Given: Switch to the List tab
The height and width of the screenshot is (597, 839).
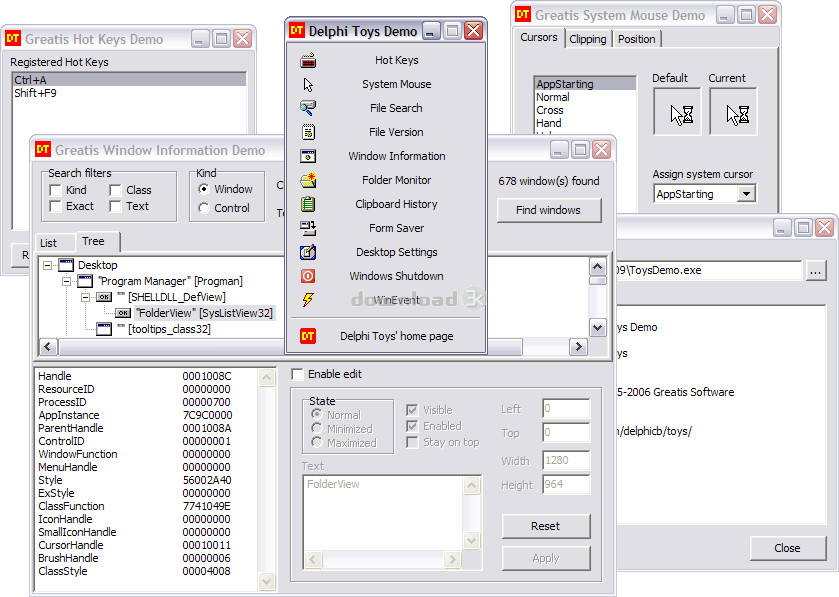Looking at the screenshot, I should (49, 243).
